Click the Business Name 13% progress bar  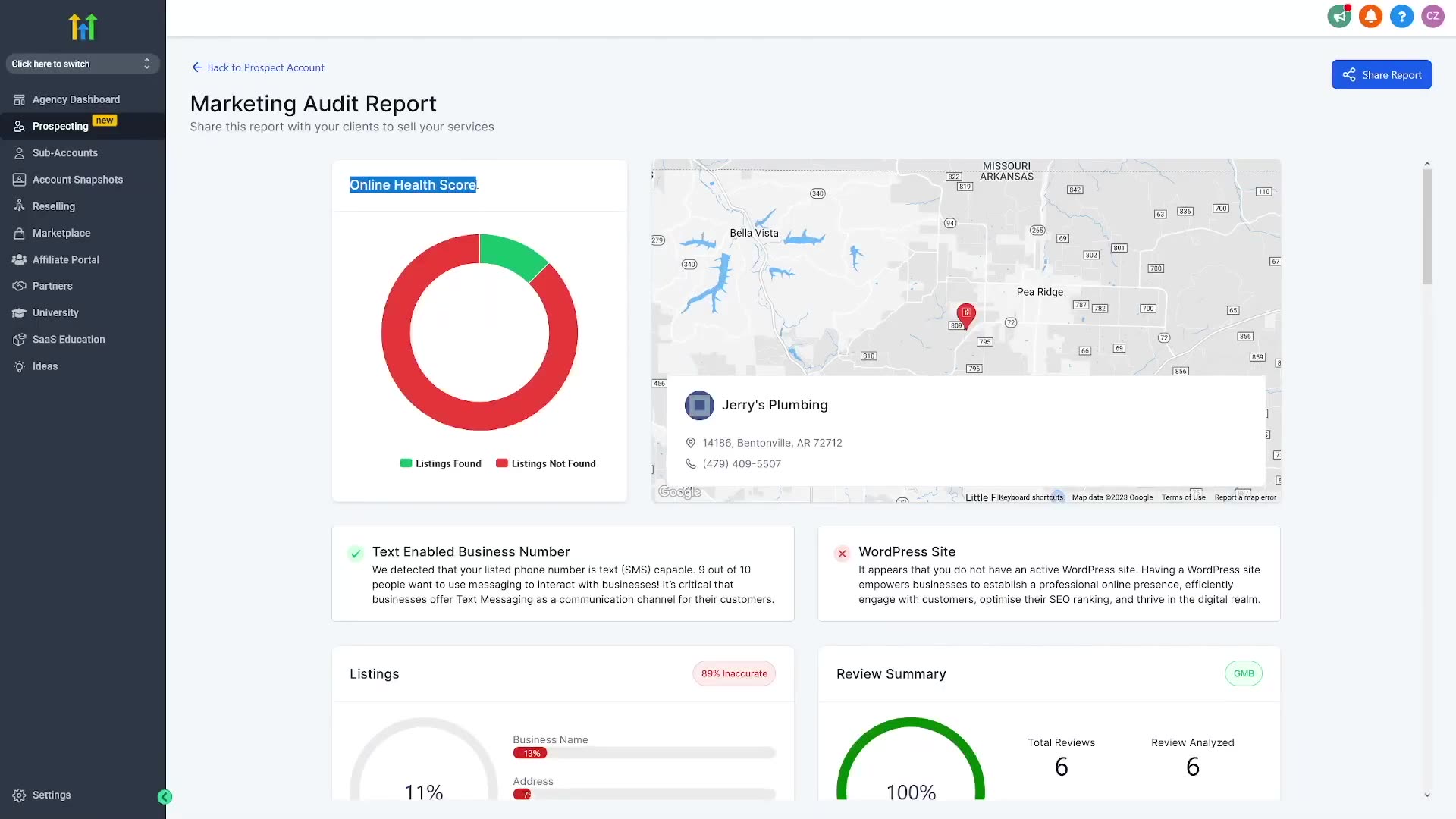pyautogui.click(x=644, y=753)
